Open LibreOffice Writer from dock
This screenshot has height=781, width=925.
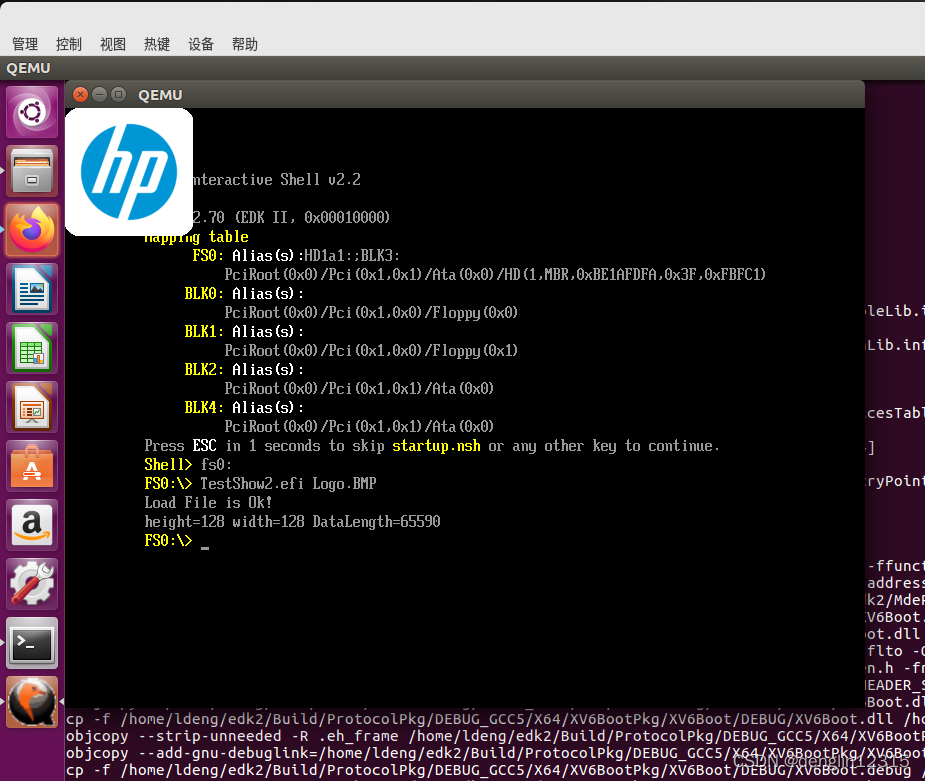(x=32, y=289)
